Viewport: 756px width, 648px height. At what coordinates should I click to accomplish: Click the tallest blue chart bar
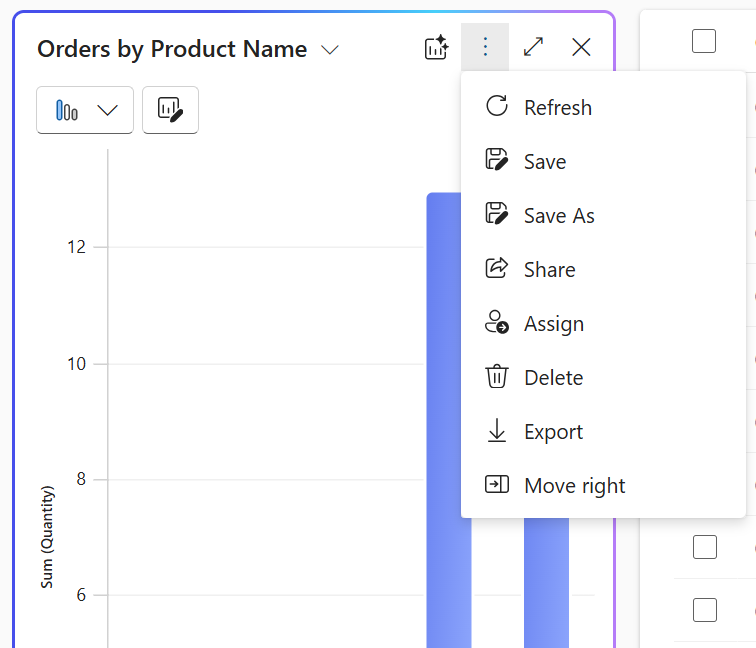(448, 420)
